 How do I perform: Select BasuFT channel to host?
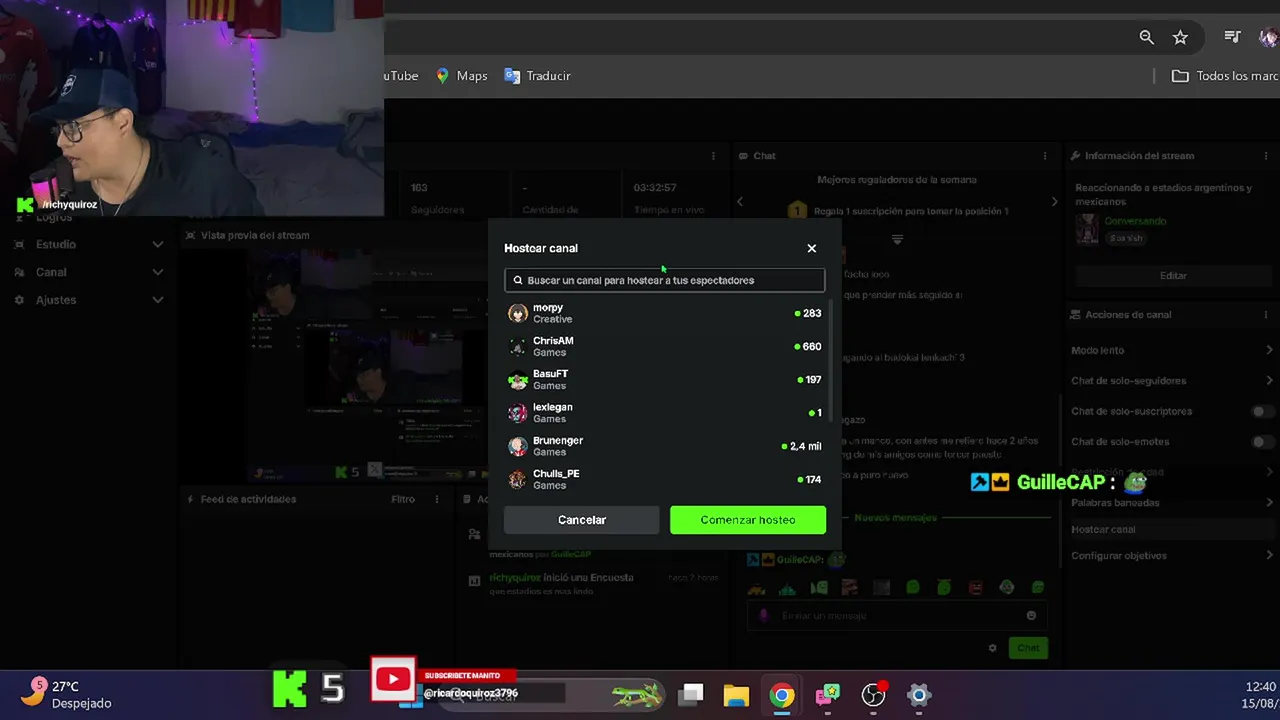point(665,380)
